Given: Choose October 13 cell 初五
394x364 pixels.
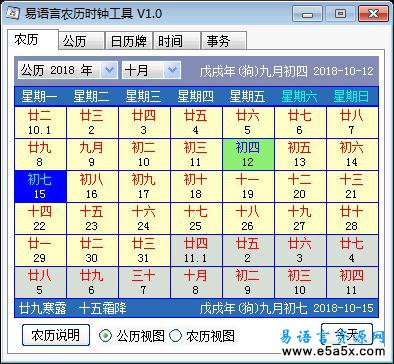Looking at the screenshot, I should click(x=300, y=154).
